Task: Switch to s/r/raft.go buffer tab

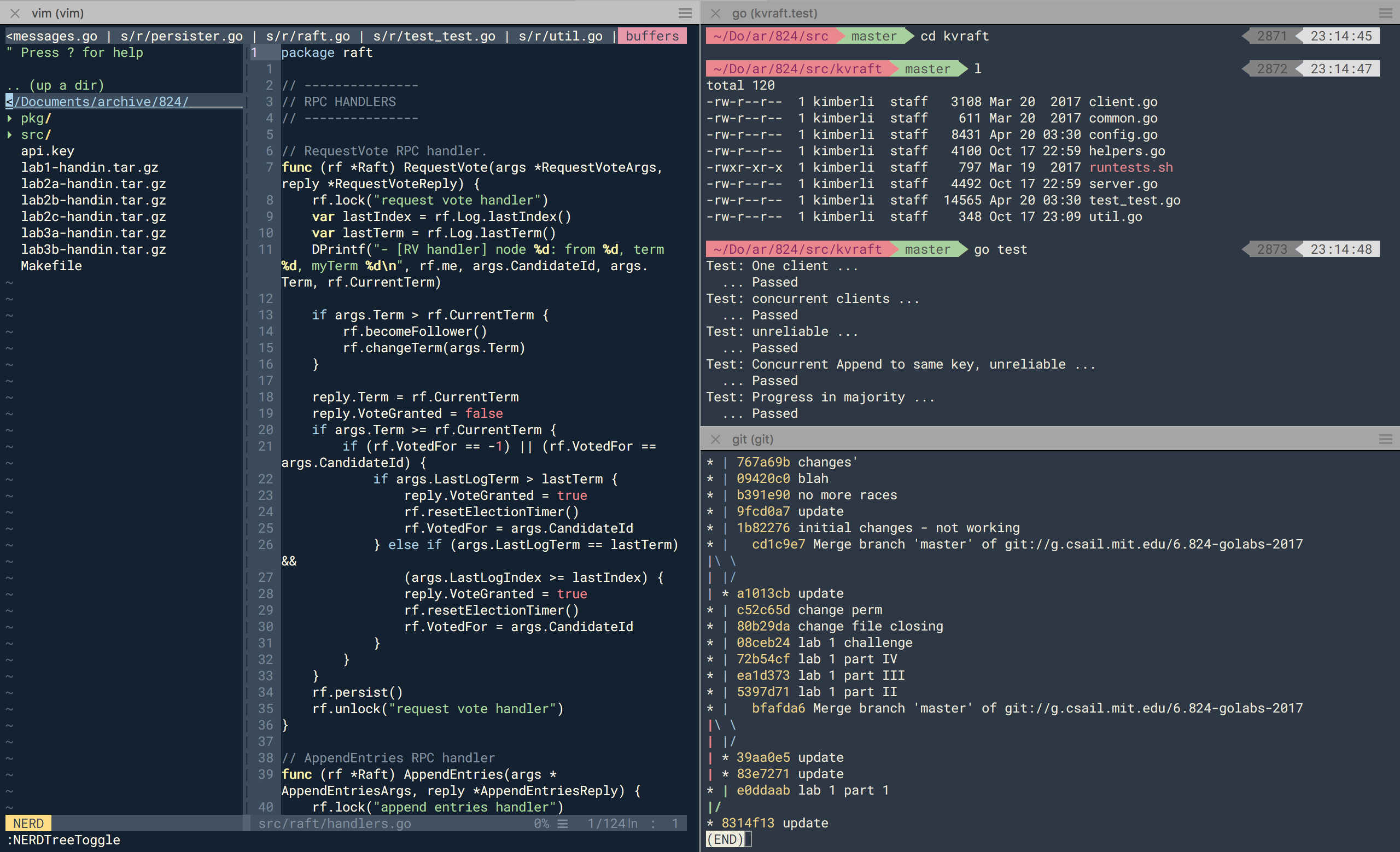Action: [x=307, y=36]
